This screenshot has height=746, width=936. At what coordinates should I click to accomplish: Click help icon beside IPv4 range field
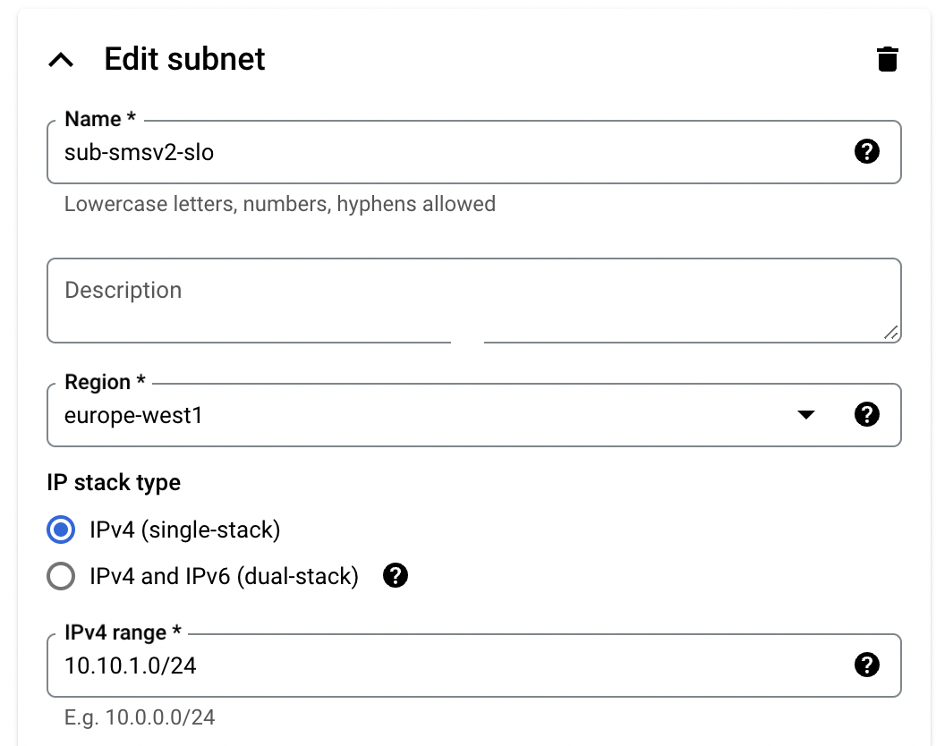click(867, 665)
